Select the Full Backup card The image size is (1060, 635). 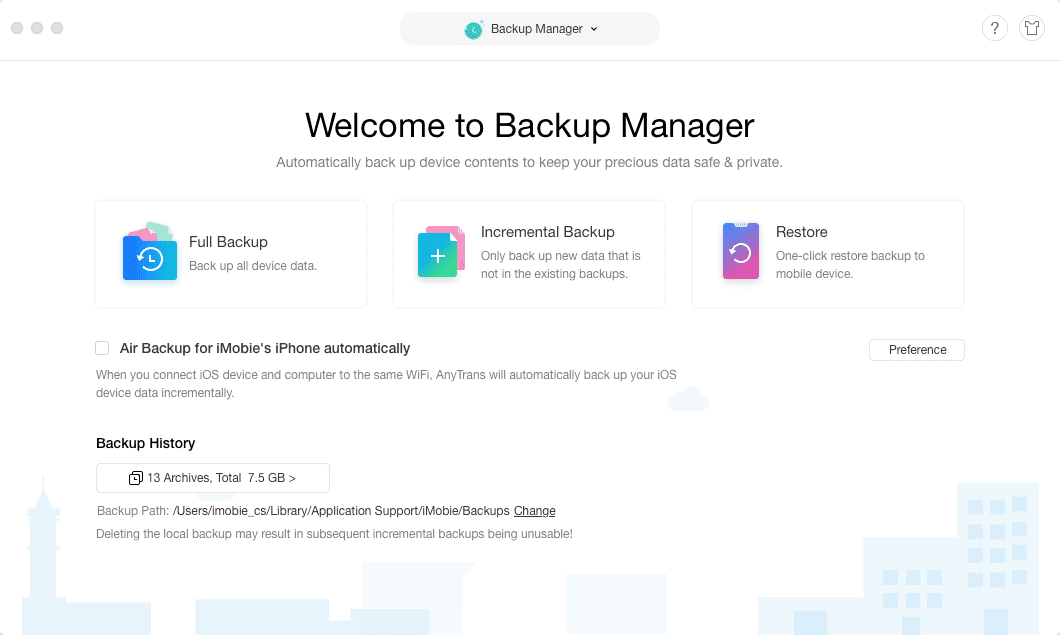coord(231,253)
